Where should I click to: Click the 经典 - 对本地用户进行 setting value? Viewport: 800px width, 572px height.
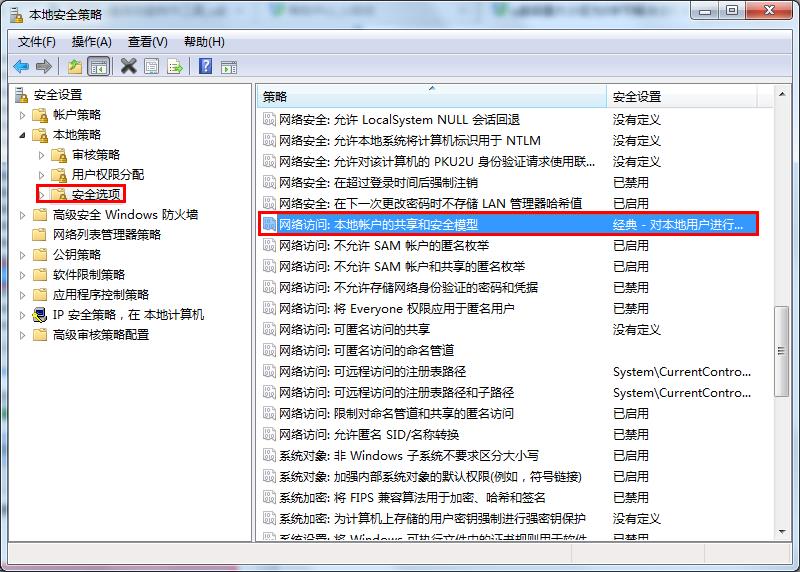[678, 224]
